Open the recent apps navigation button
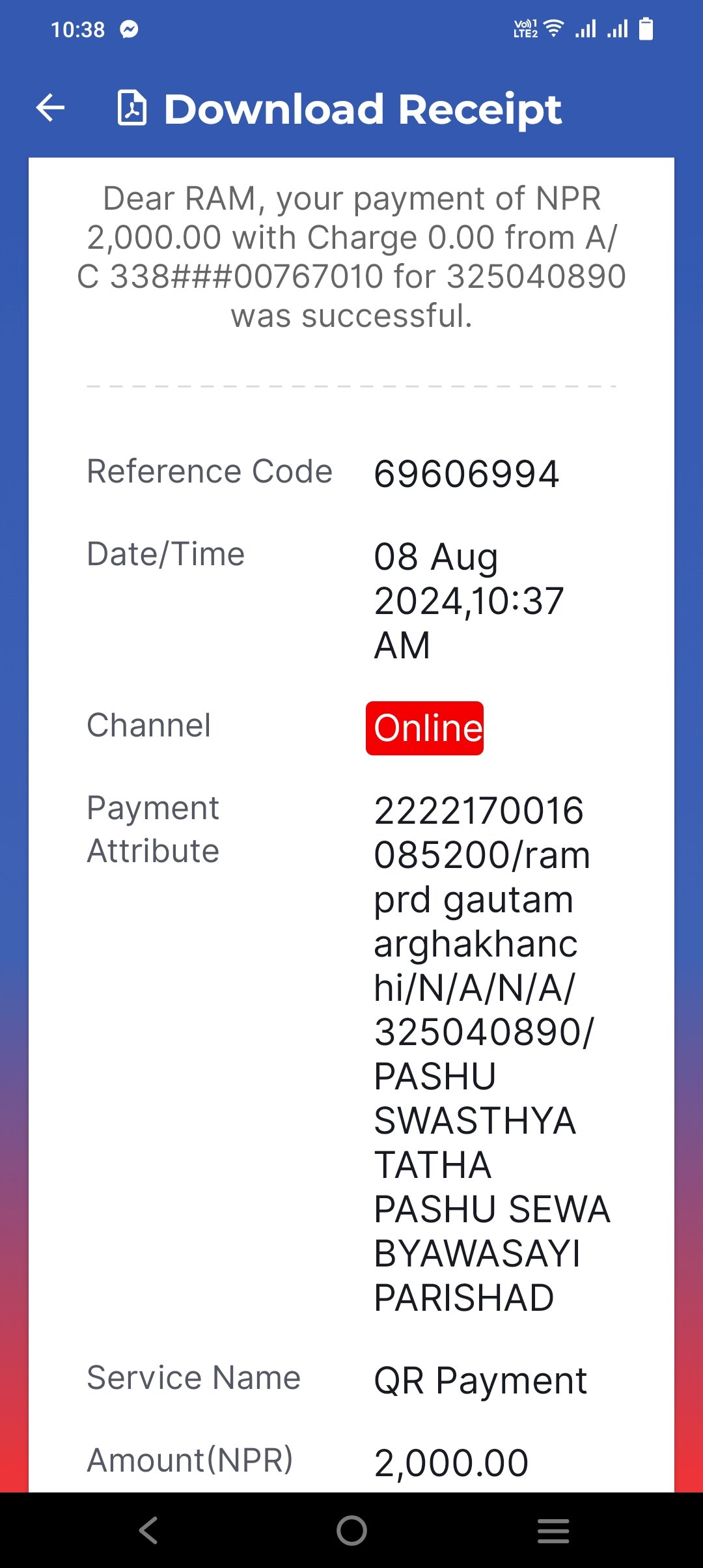 click(553, 1530)
